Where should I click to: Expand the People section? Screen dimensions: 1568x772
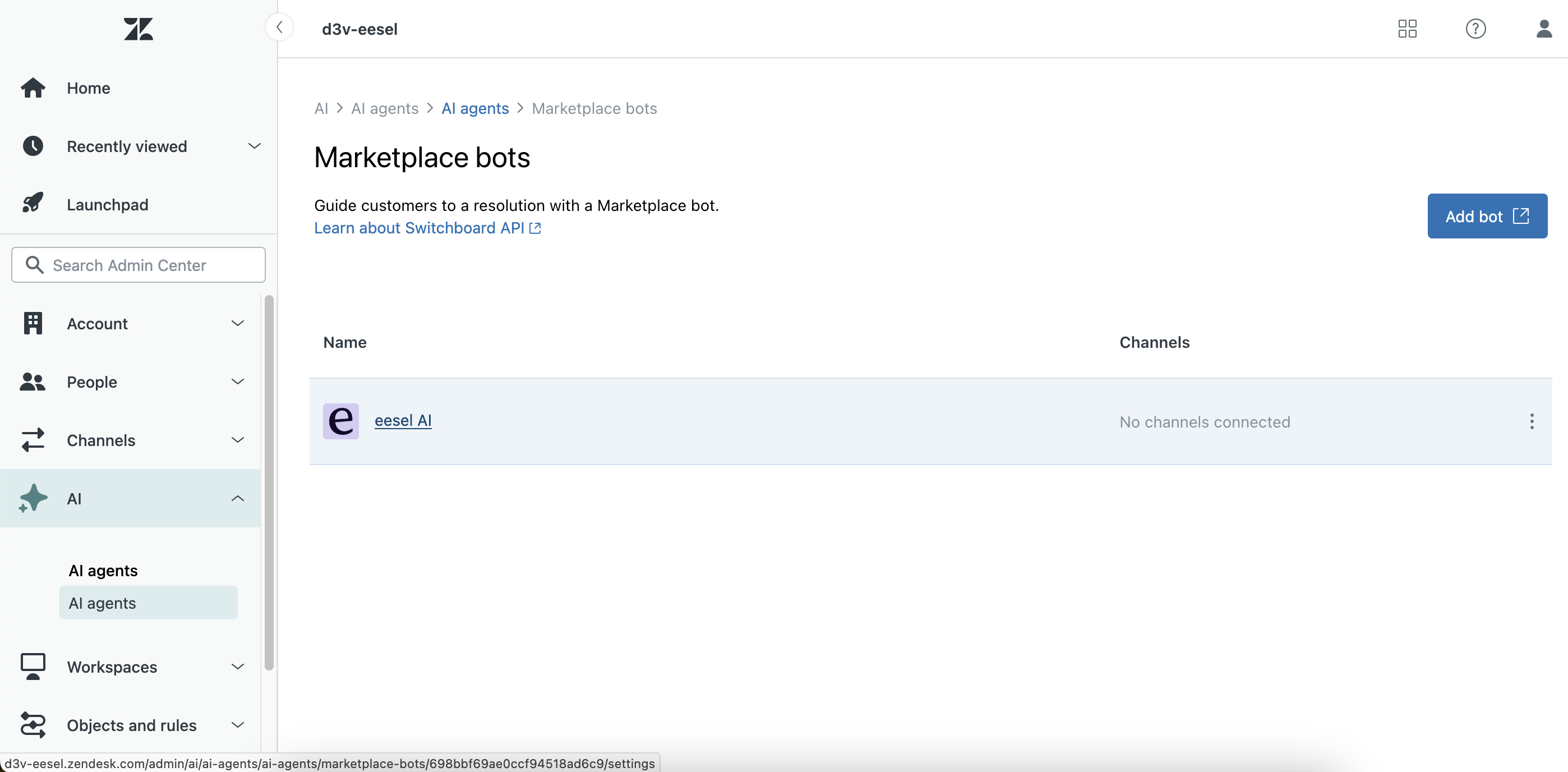point(237,382)
